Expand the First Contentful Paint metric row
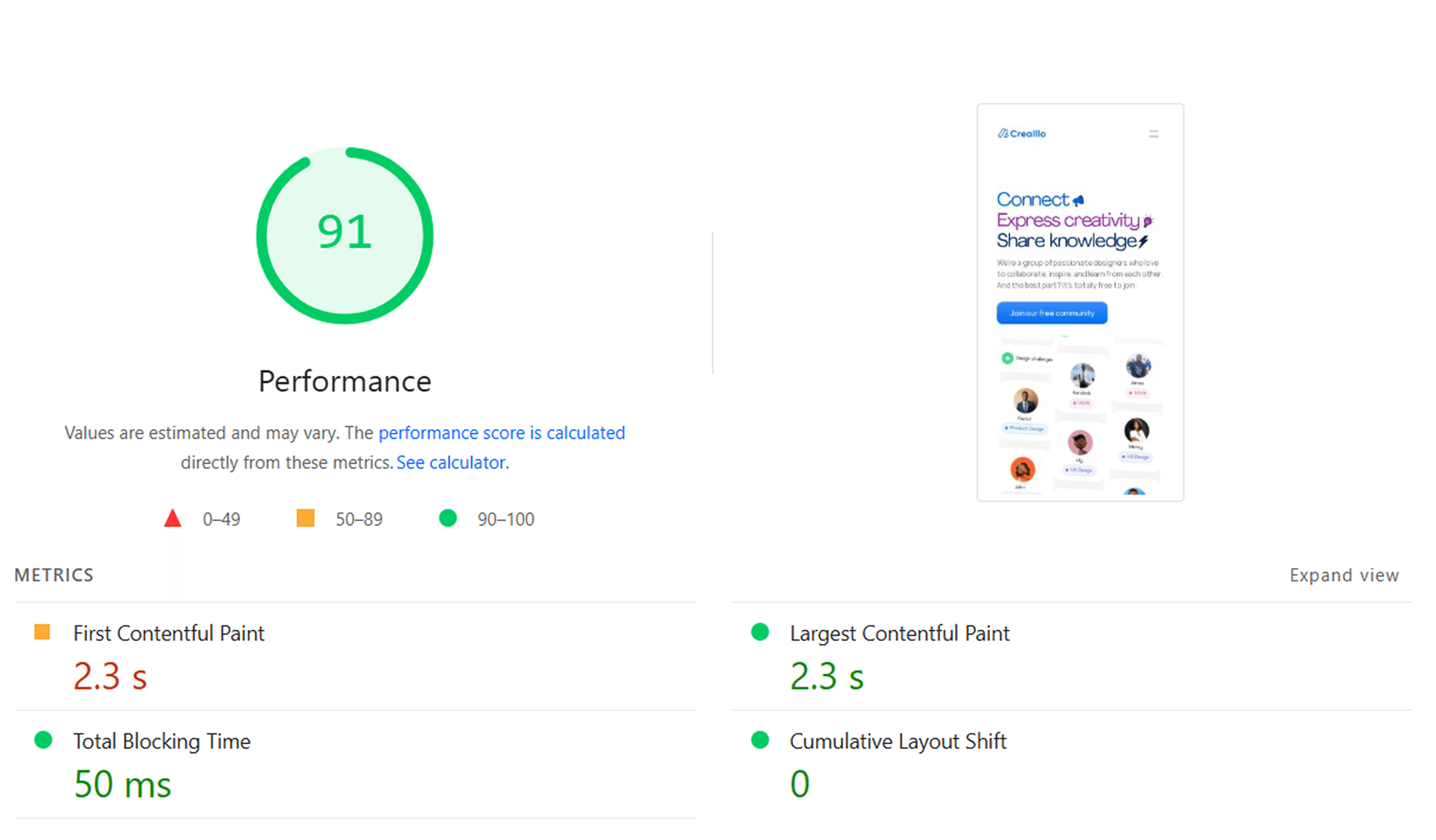 pos(169,633)
